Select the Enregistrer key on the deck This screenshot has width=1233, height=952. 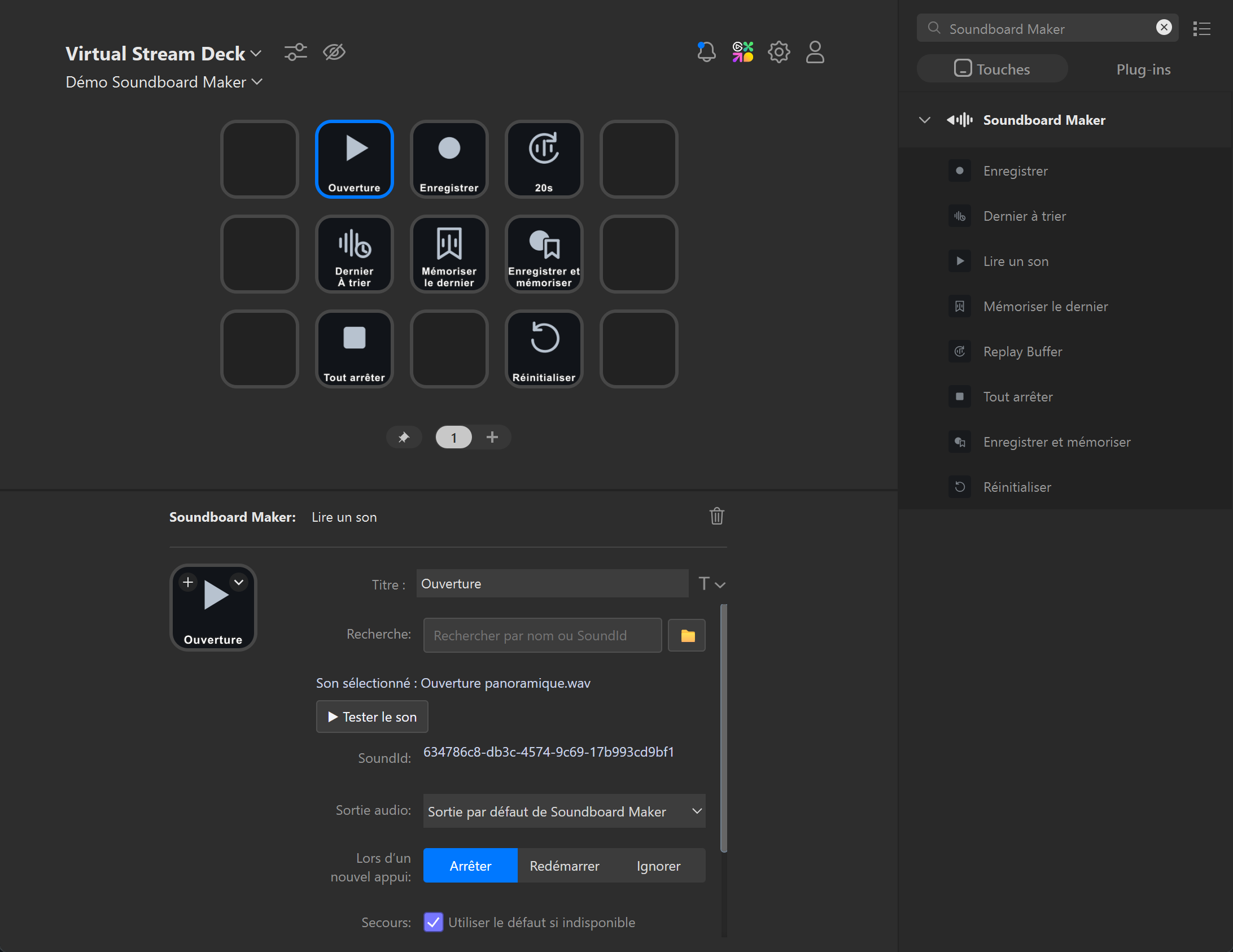point(449,159)
